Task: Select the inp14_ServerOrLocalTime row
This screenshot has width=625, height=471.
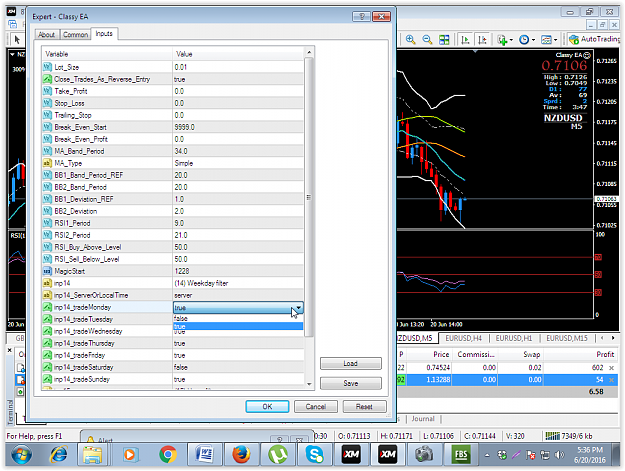Action: tap(172, 295)
